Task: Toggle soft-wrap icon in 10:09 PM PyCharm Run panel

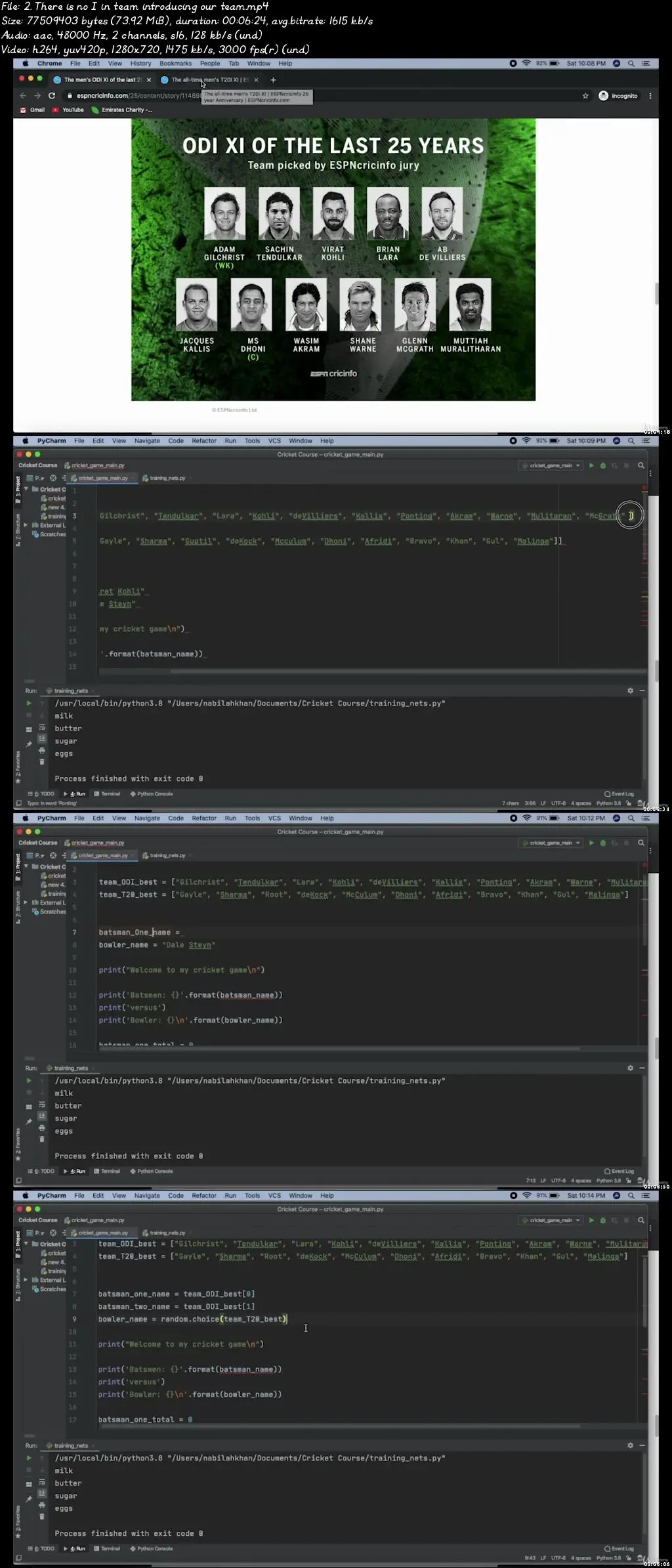Action: click(x=42, y=727)
